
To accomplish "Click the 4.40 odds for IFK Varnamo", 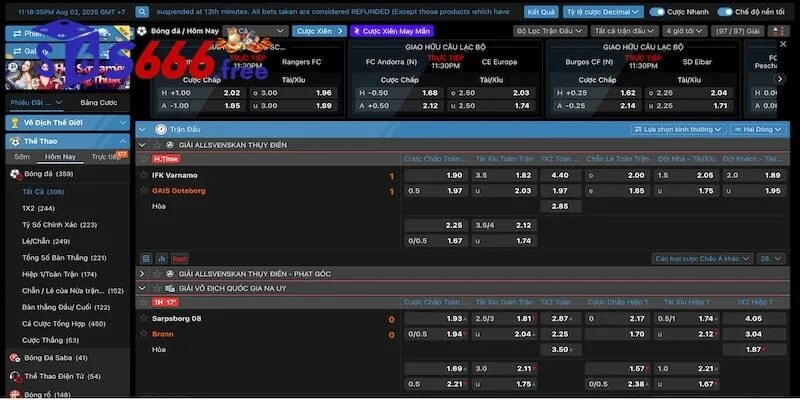I will (560, 175).
